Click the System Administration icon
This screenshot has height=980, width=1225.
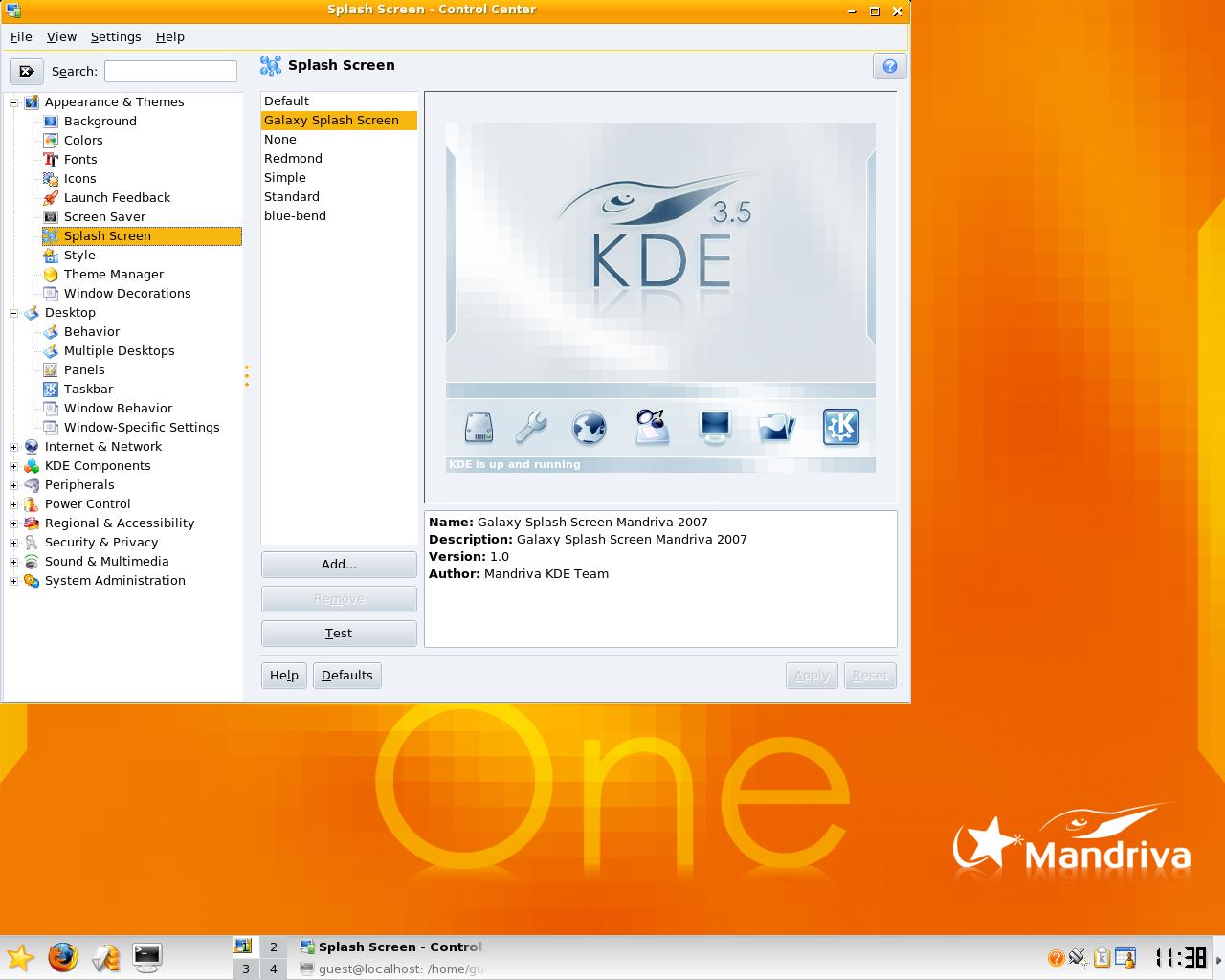32,581
